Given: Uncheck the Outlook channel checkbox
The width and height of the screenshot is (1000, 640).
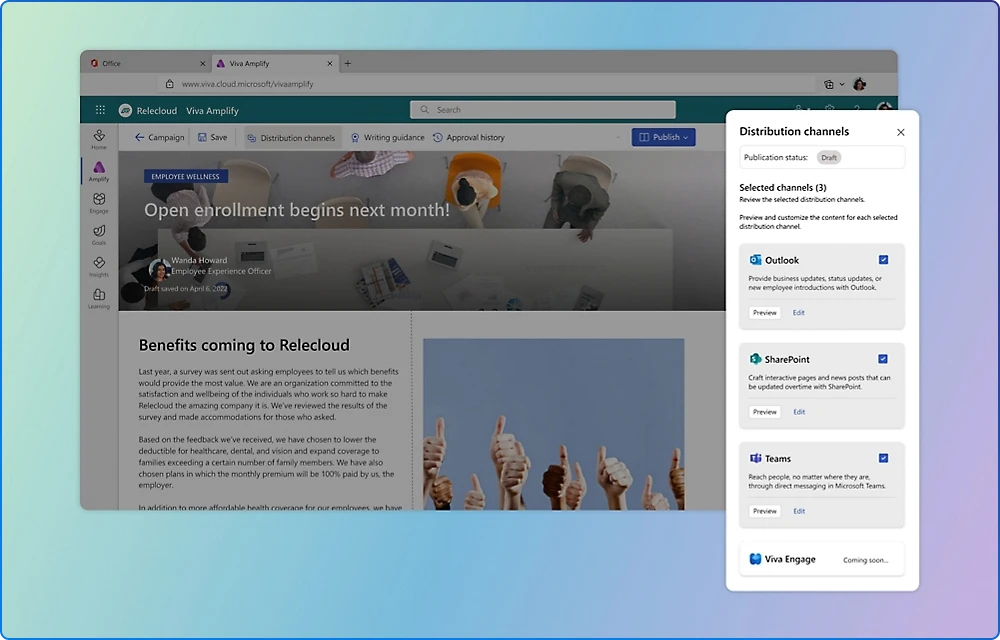Looking at the screenshot, I should click(883, 259).
